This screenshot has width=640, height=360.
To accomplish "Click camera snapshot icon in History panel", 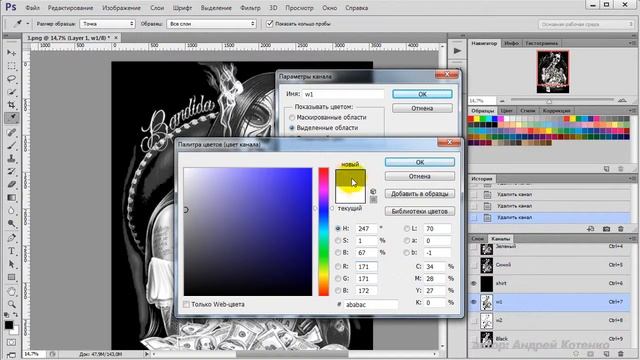I will (606, 229).
